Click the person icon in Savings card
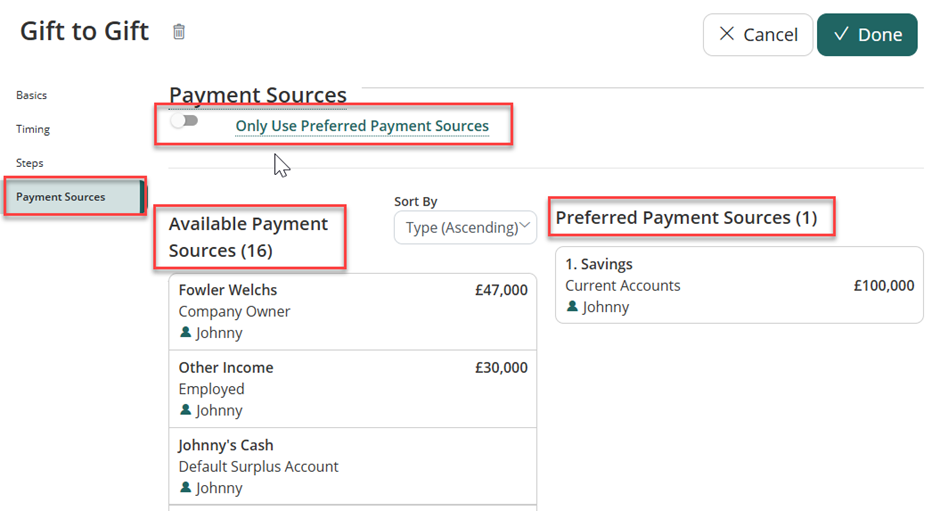Screen dimensions: 940x511 point(572,307)
